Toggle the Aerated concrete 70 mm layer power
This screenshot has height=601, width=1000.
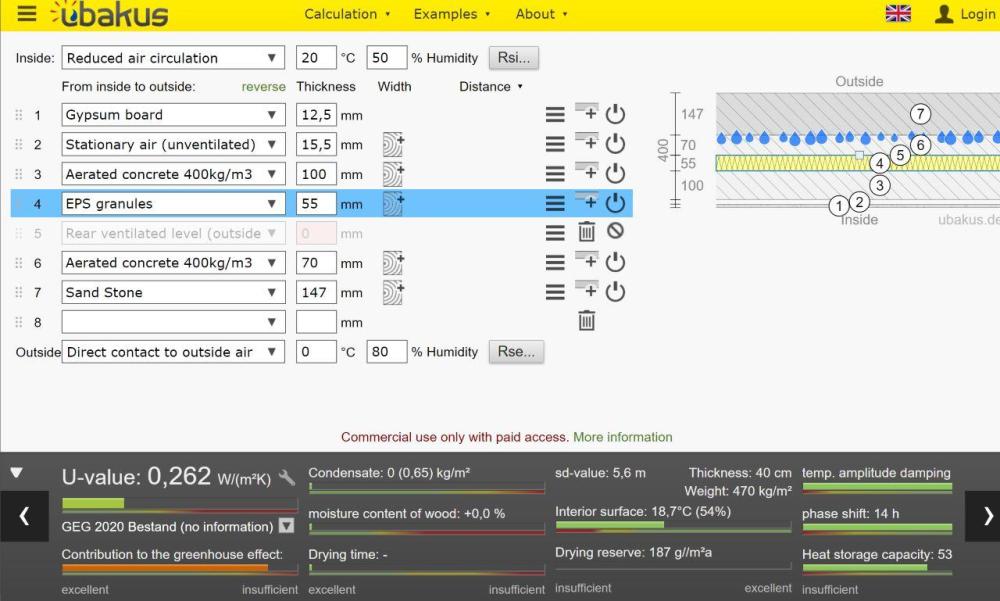[615, 262]
